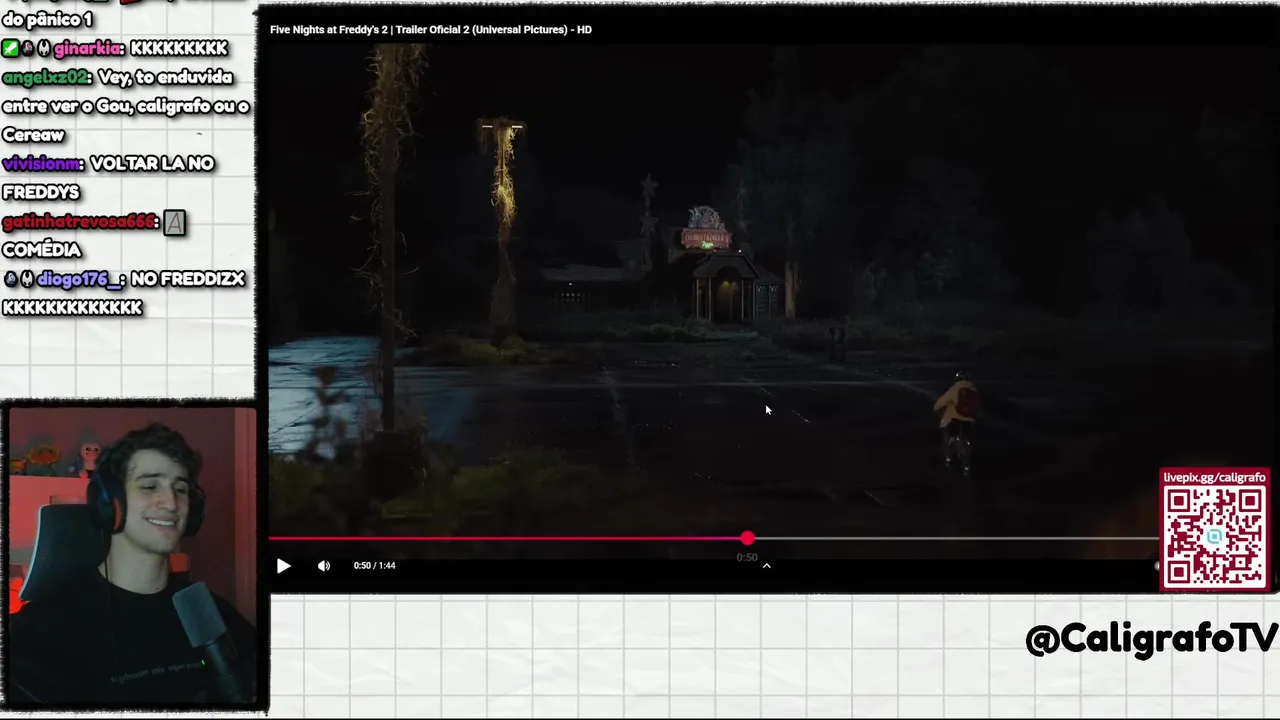This screenshot has height=720, width=1280.
Task: Click the 'NO FREDDIZX' chat message
Action: coord(188,279)
